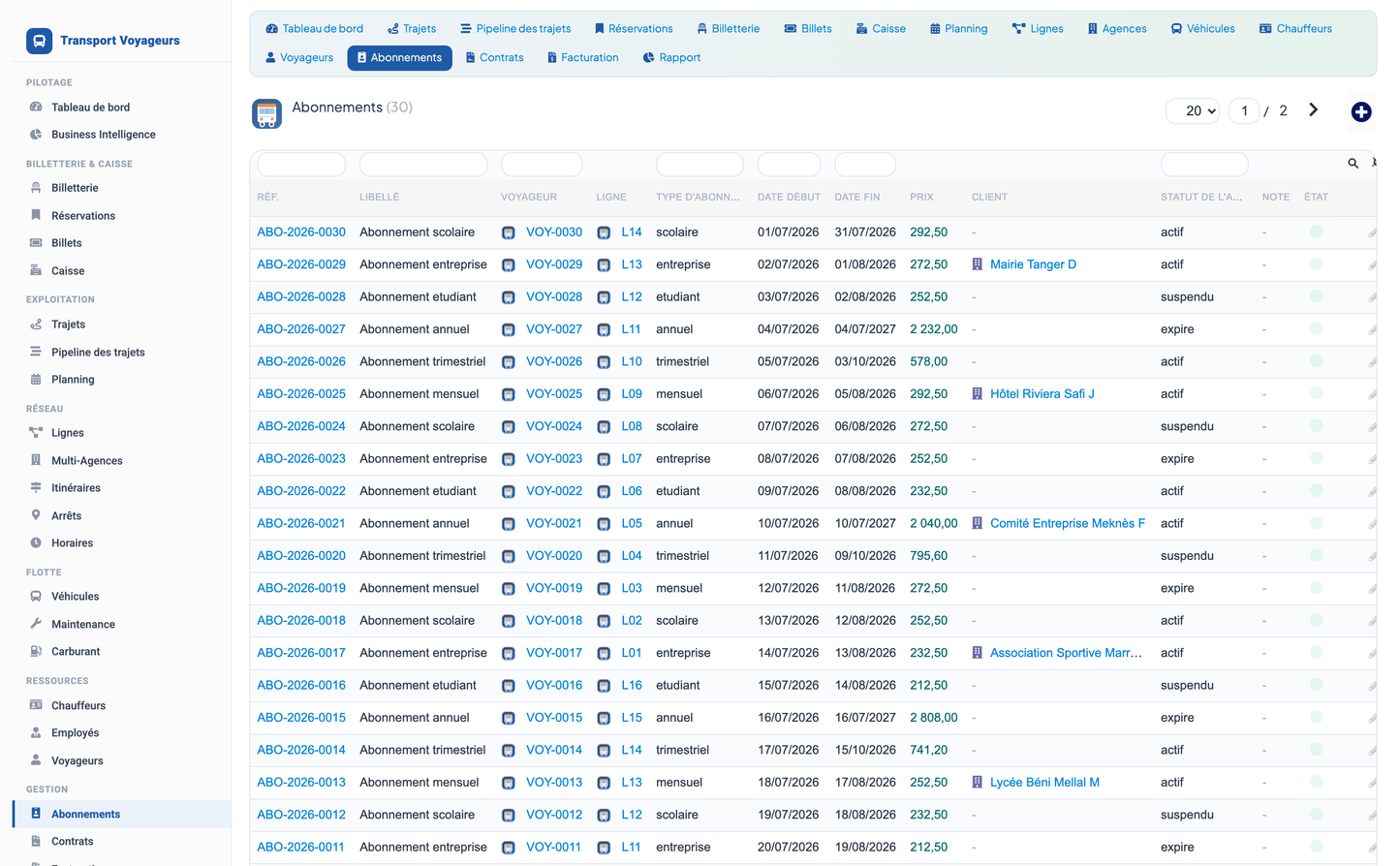Click the Arrêts map pin icon
The image size is (1400, 866).
click(36, 515)
